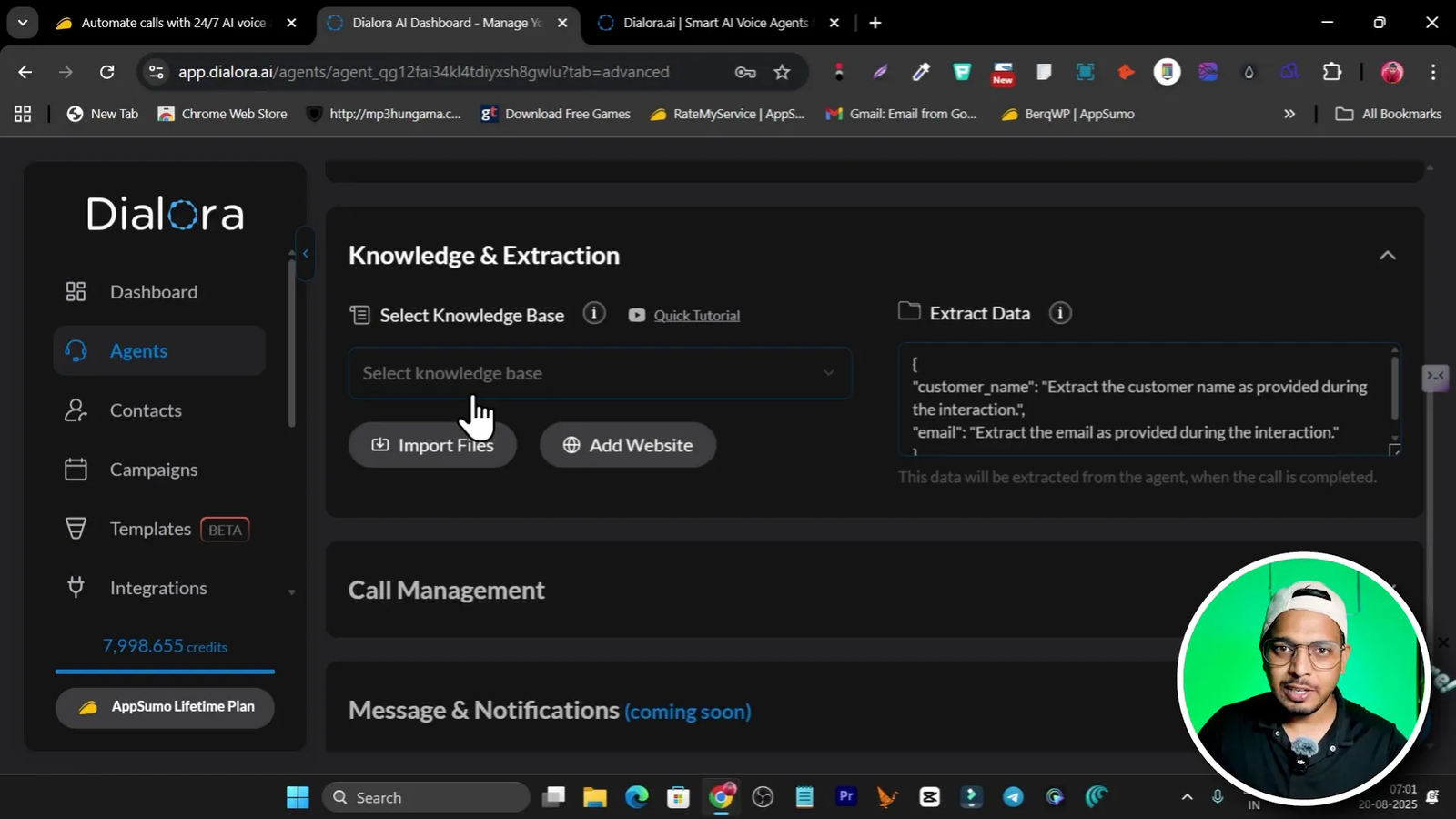Viewport: 1456px width, 819px height.
Task: Open Task View from the taskbar
Action: (553, 797)
